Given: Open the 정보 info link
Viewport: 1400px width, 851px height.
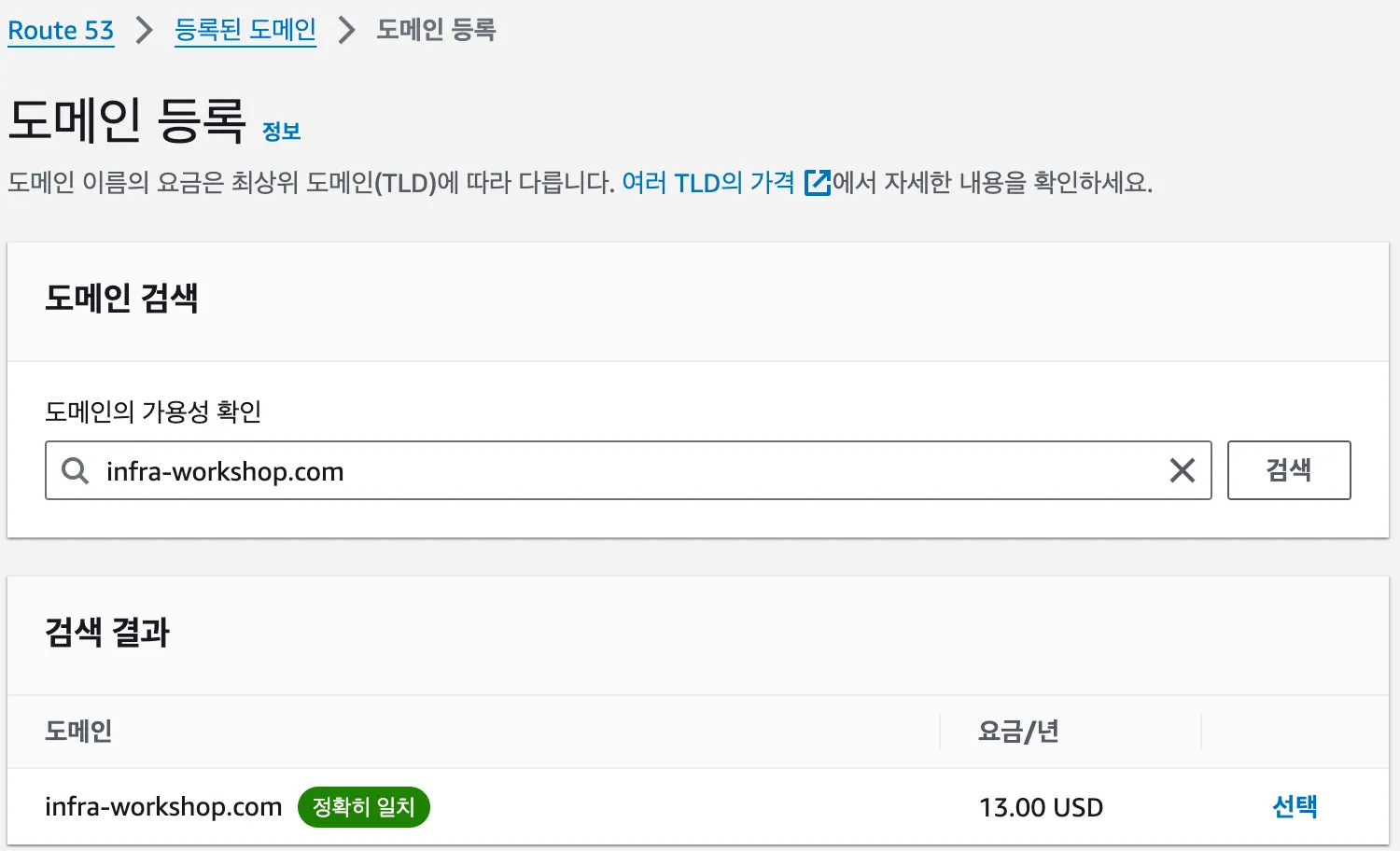Looking at the screenshot, I should [281, 132].
